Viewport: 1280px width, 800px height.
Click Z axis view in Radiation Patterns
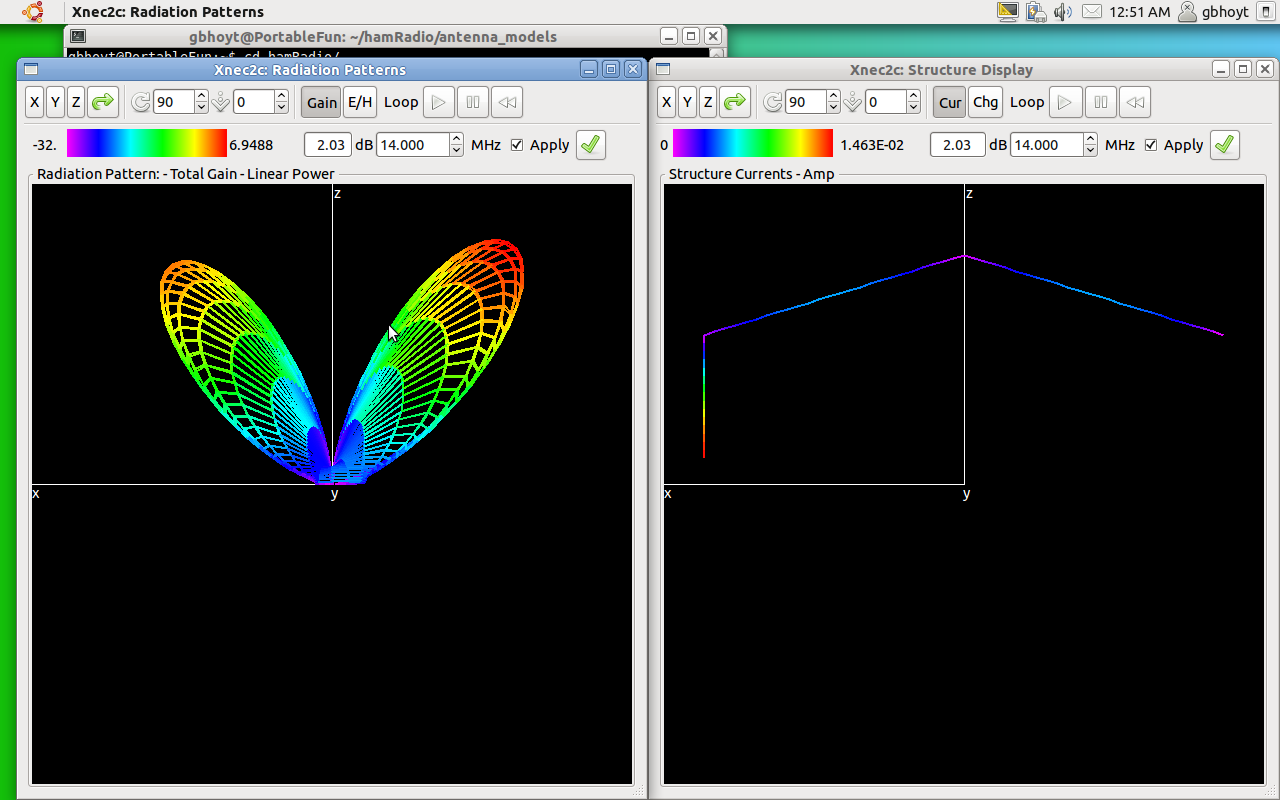pos(76,102)
